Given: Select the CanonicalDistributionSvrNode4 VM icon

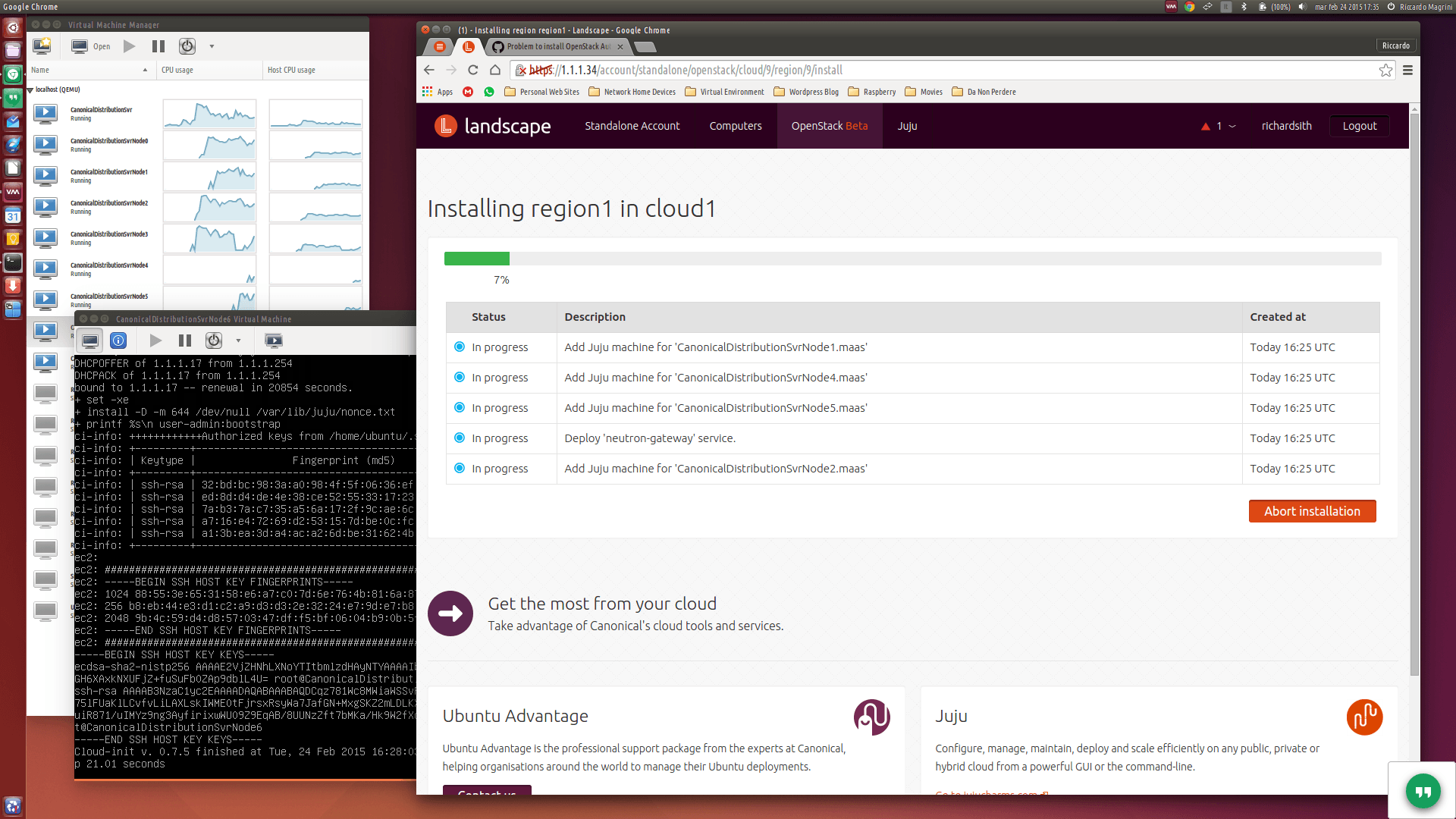Looking at the screenshot, I should point(45,269).
